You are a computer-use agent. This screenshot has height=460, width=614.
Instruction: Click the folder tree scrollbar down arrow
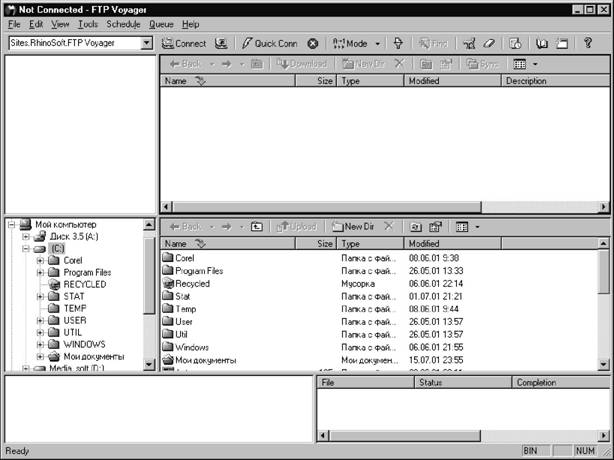point(149,365)
